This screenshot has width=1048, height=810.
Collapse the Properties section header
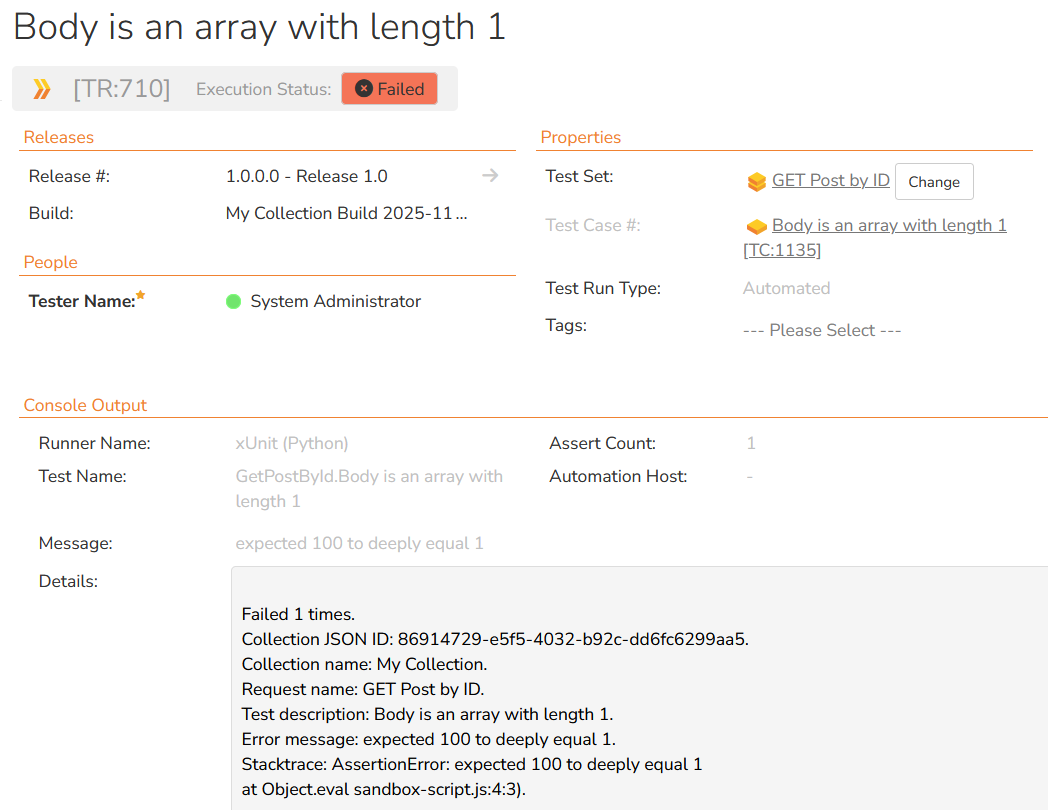[581, 137]
